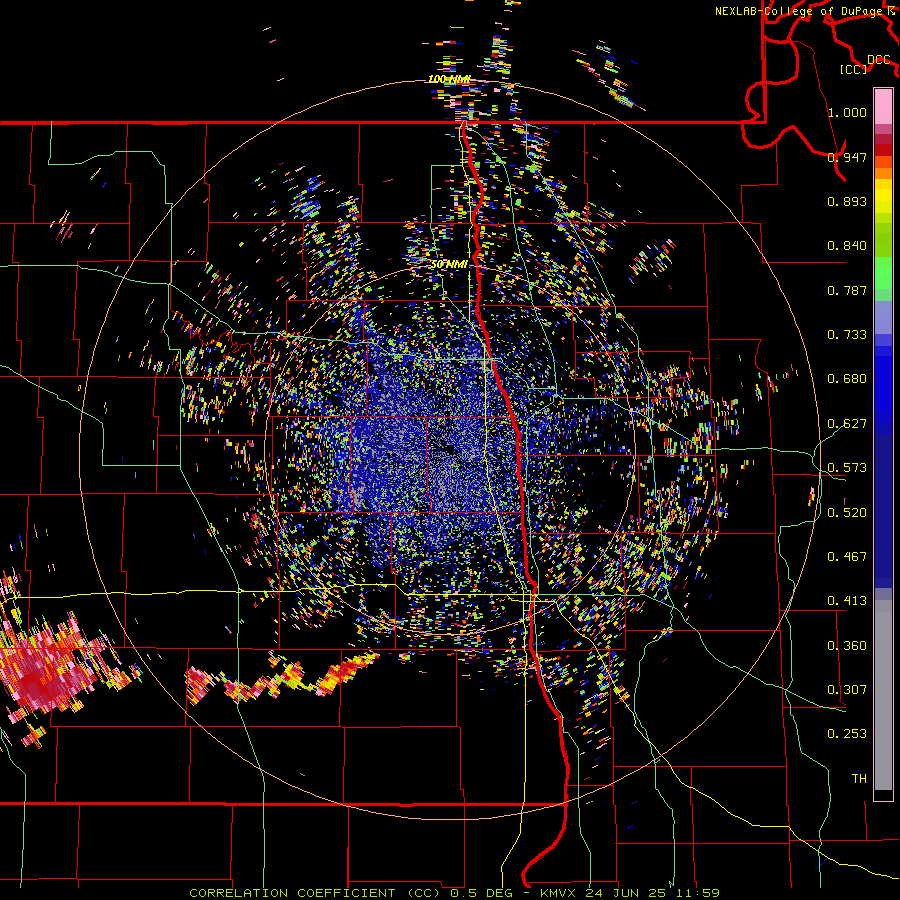900x900 pixels.
Task: Click the 0.787 scale label
Action: click(x=847, y=290)
